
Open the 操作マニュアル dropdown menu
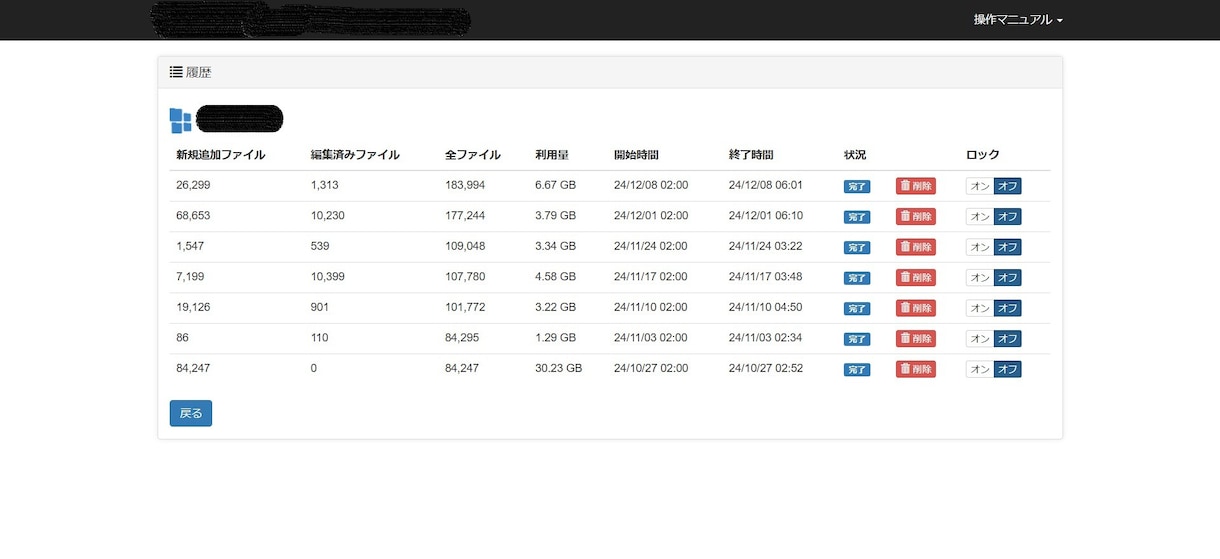tap(1018, 19)
